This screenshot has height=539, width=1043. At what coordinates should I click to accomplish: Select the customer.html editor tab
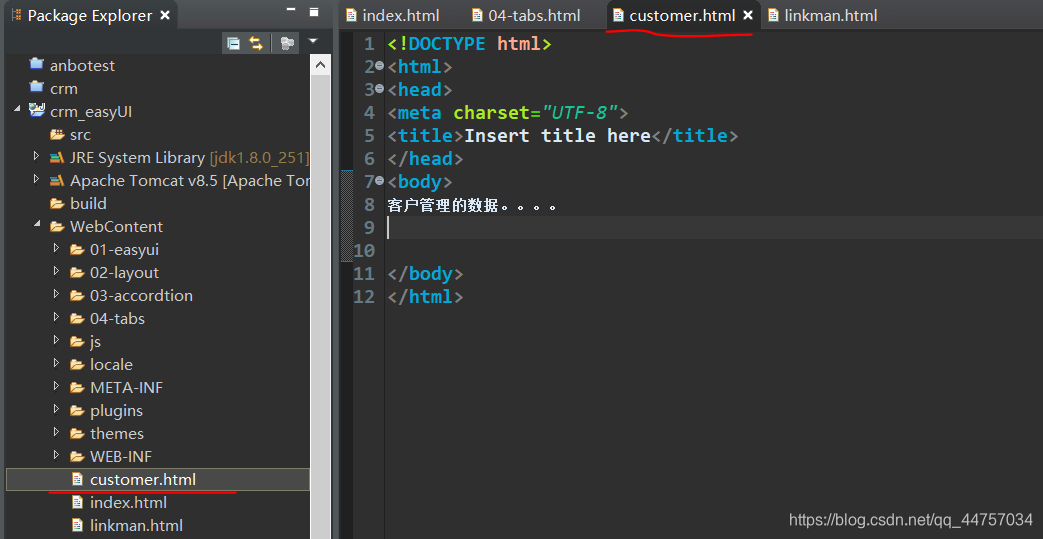(682, 15)
